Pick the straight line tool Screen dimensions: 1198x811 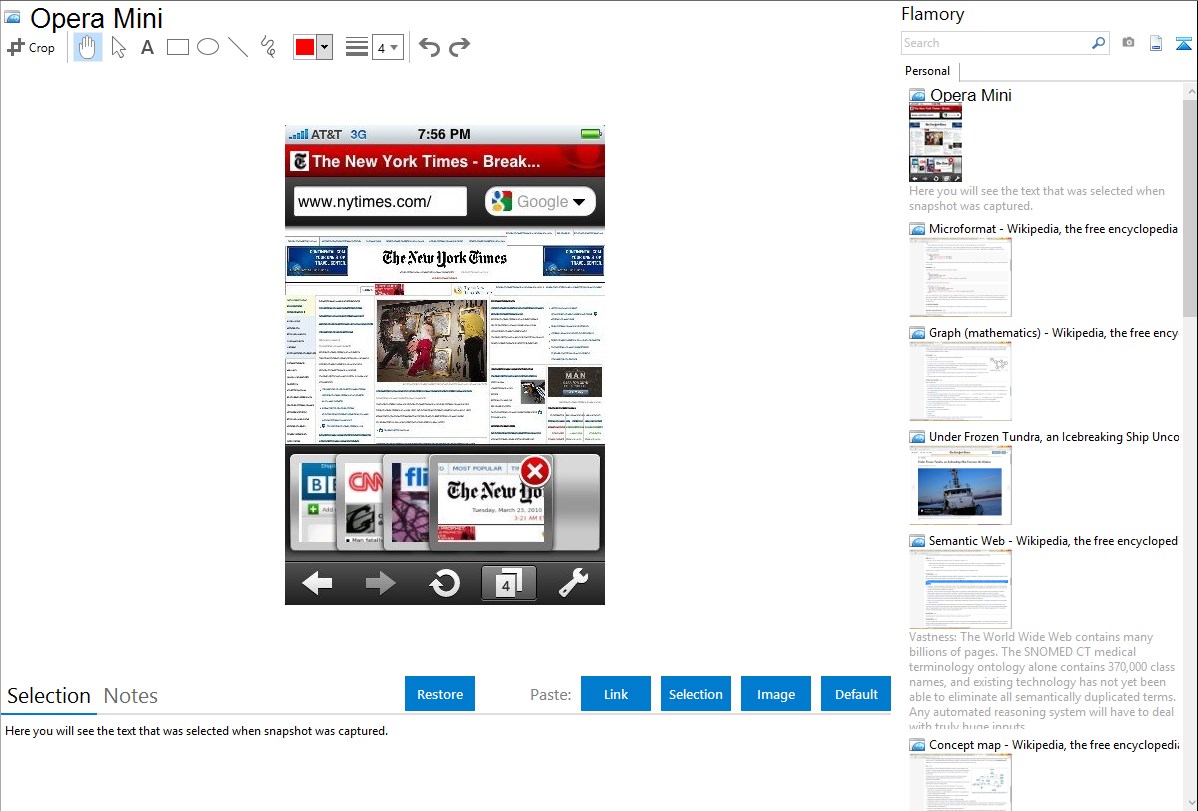(238, 47)
